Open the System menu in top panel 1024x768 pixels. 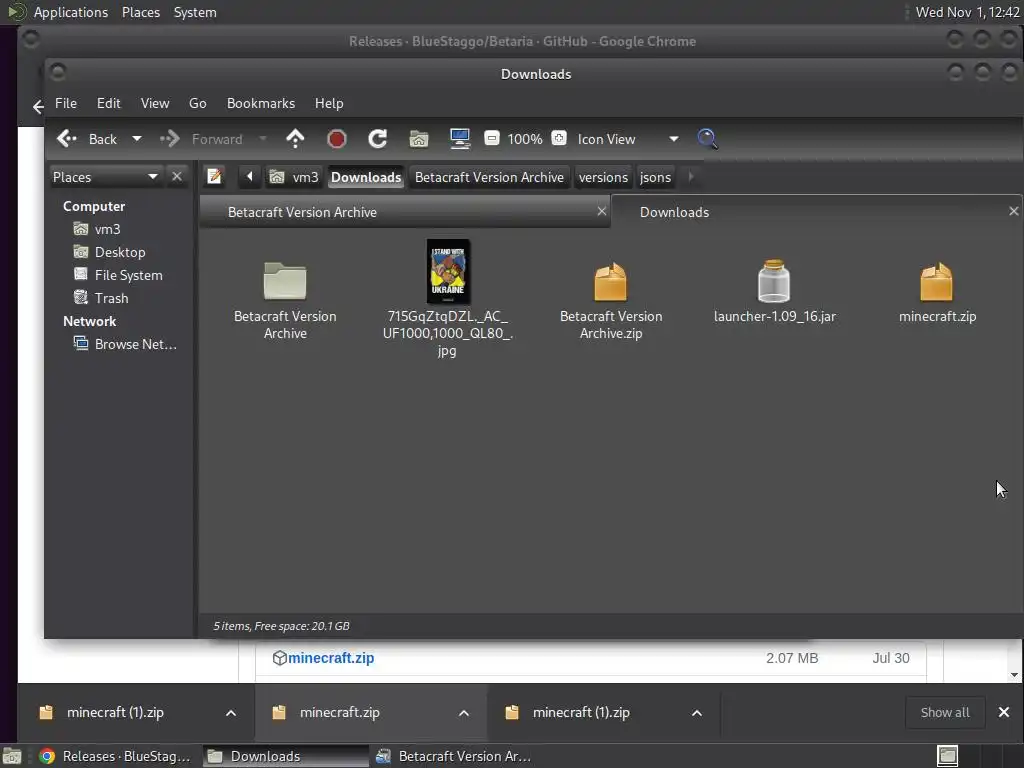tap(195, 12)
